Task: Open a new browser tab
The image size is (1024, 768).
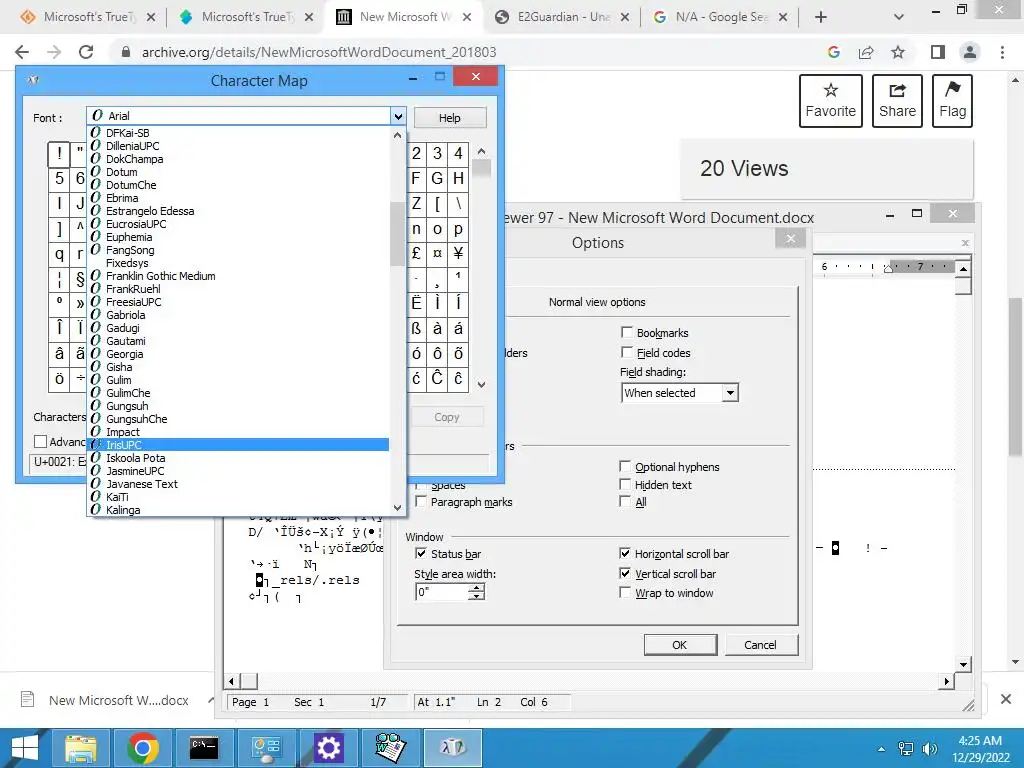Action: click(821, 18)
